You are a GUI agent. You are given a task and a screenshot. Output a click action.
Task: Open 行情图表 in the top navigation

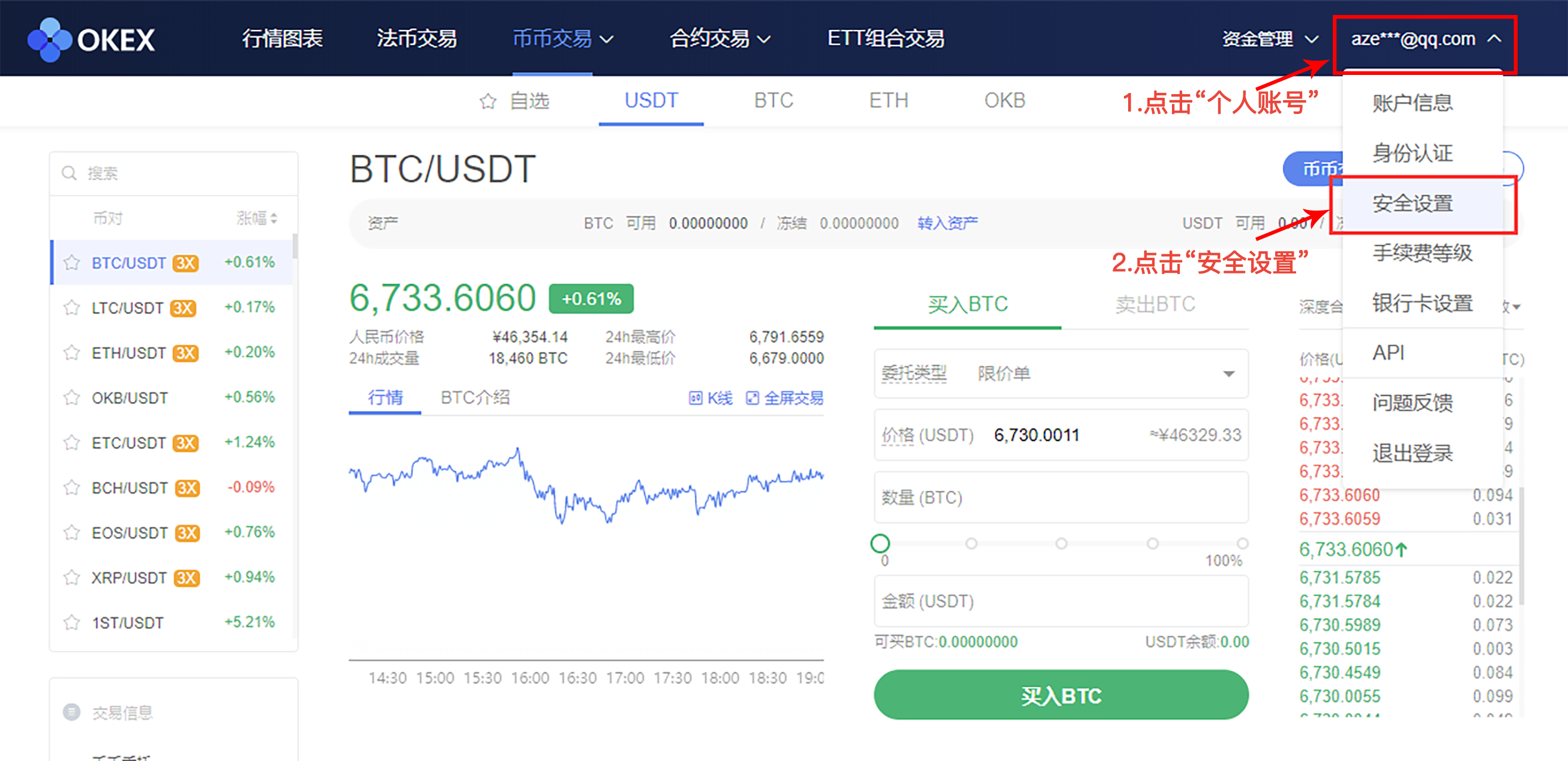click(x=283, y=39)
